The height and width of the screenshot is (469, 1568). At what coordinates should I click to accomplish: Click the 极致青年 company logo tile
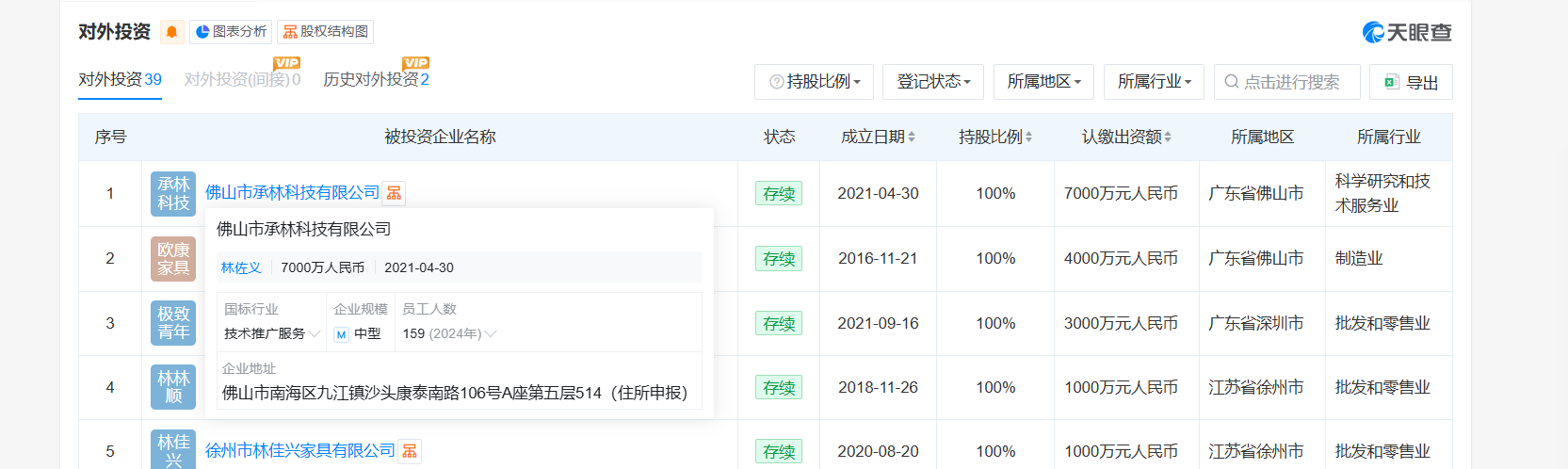pyautogui.click(x=173, y=323)
